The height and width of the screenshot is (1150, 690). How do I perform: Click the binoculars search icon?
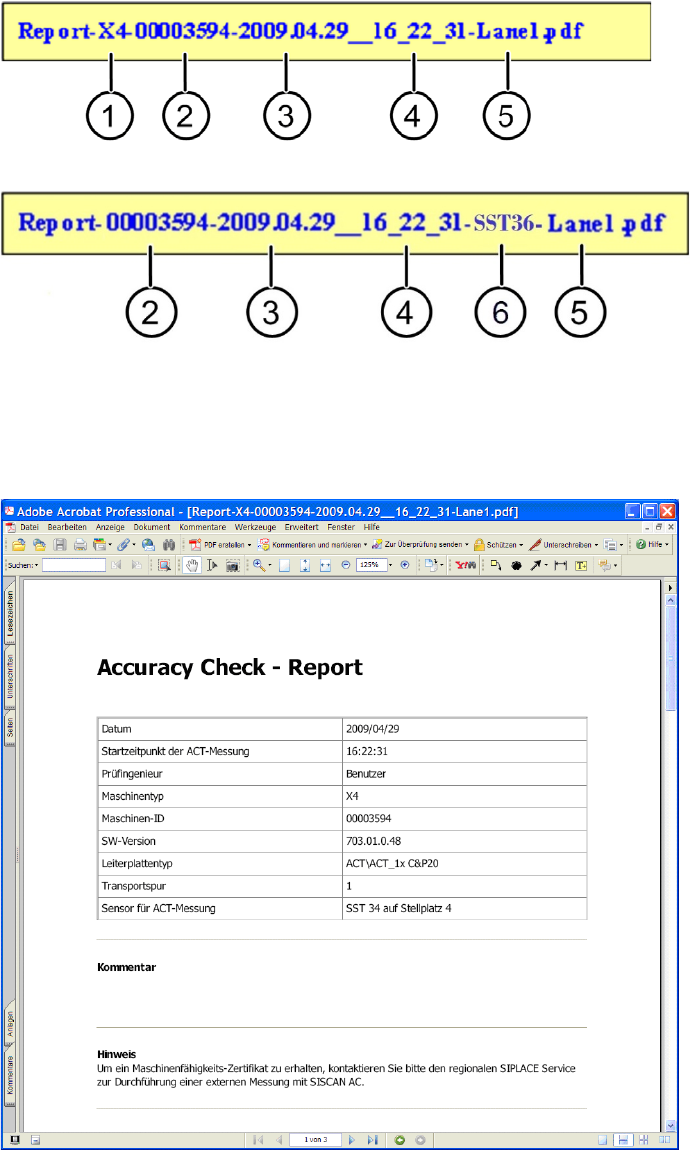(169, 545)
